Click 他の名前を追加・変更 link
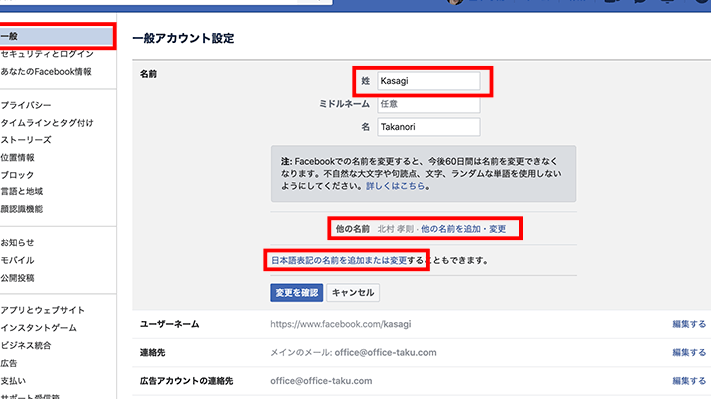This screenshot has width=711, height=399. click(x=463, y=229)
